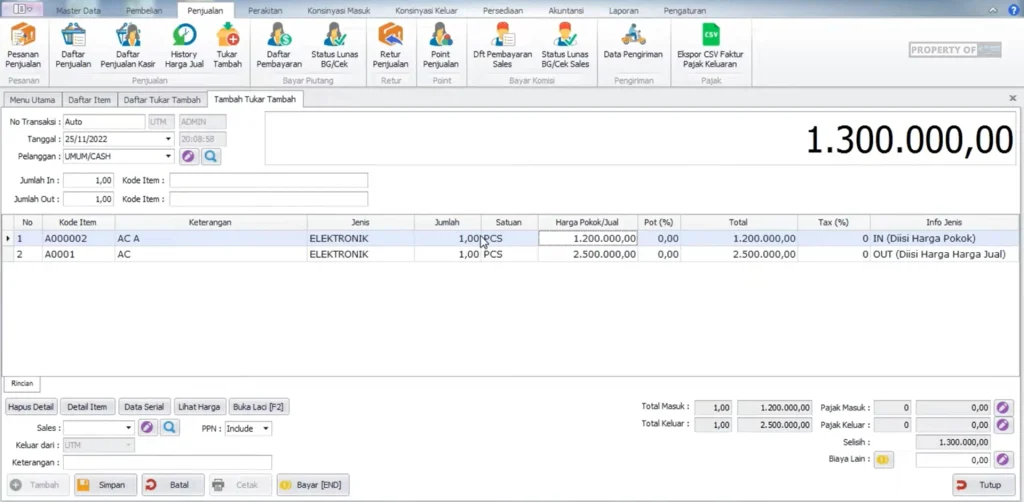Open the PPN Include dropdown
The width and height of the screenshot is (1024, 502).
(265, 428)
